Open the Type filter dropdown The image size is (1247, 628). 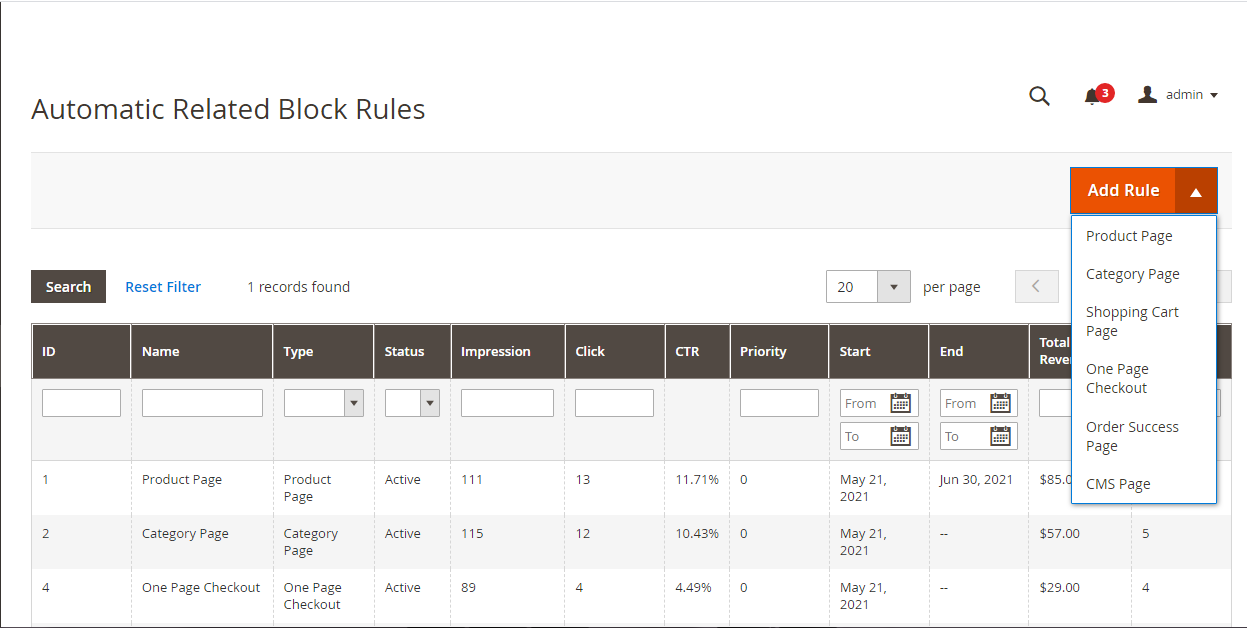coord(323,403)
